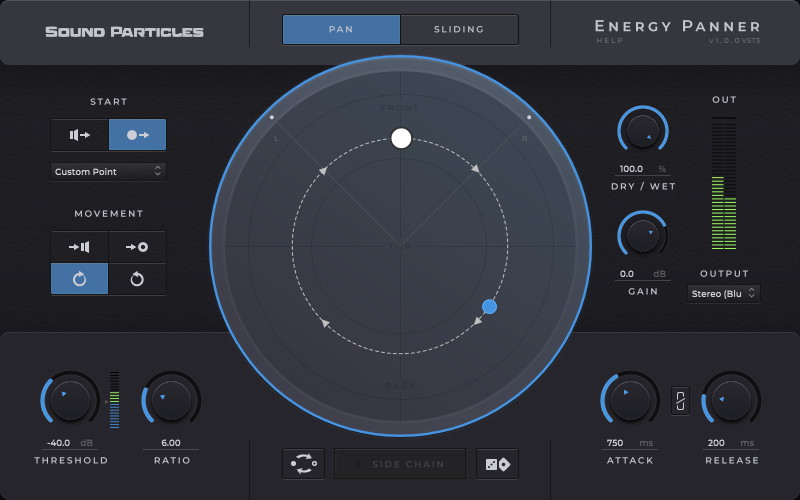Screen dimensions: 800x500
Task: Select clockwise rotation movement
Action: click(80, 279)
